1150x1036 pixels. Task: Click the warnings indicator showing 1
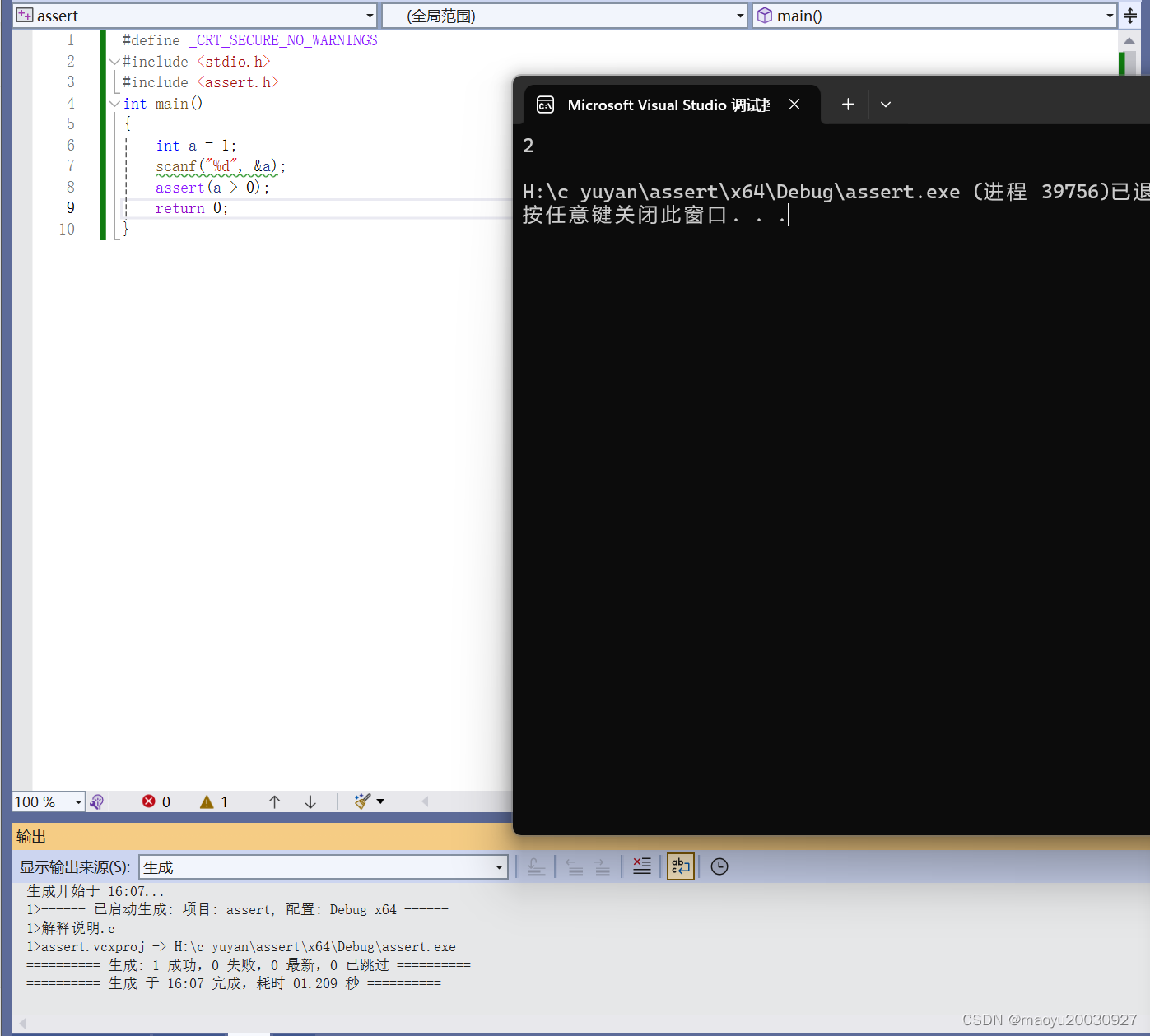tap(213, 801)
